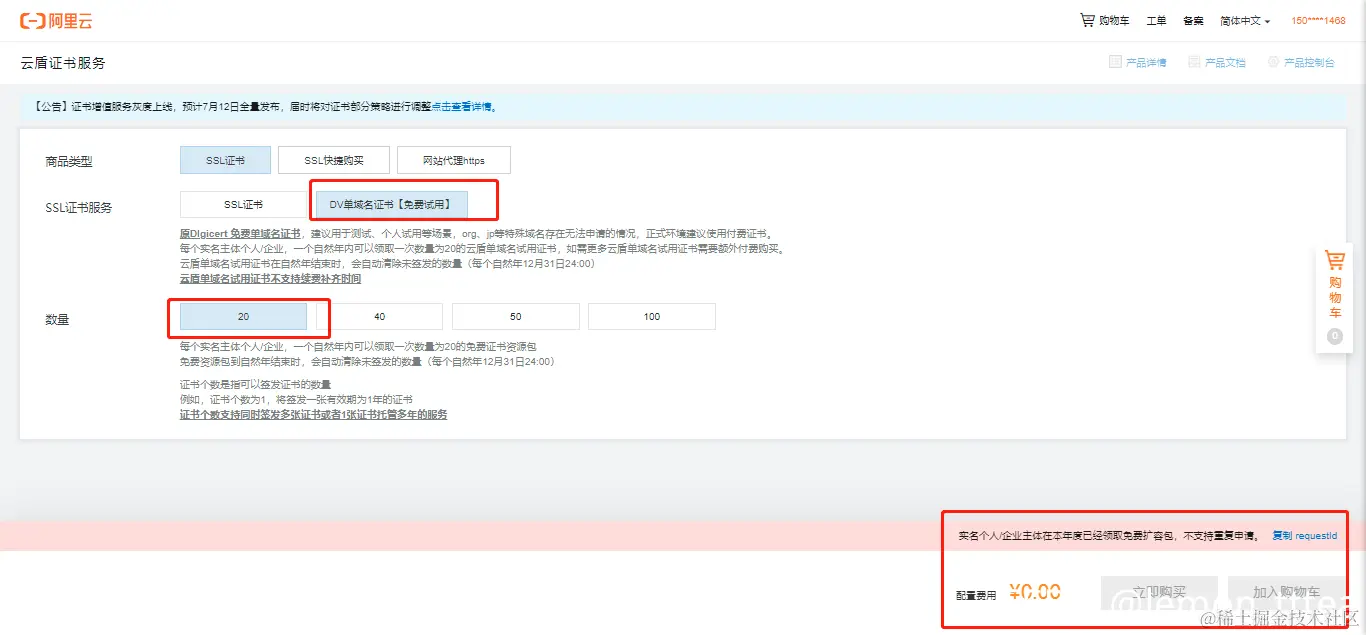Choose quantity 100
1366x635 pixels.
[x=652, y=316]
